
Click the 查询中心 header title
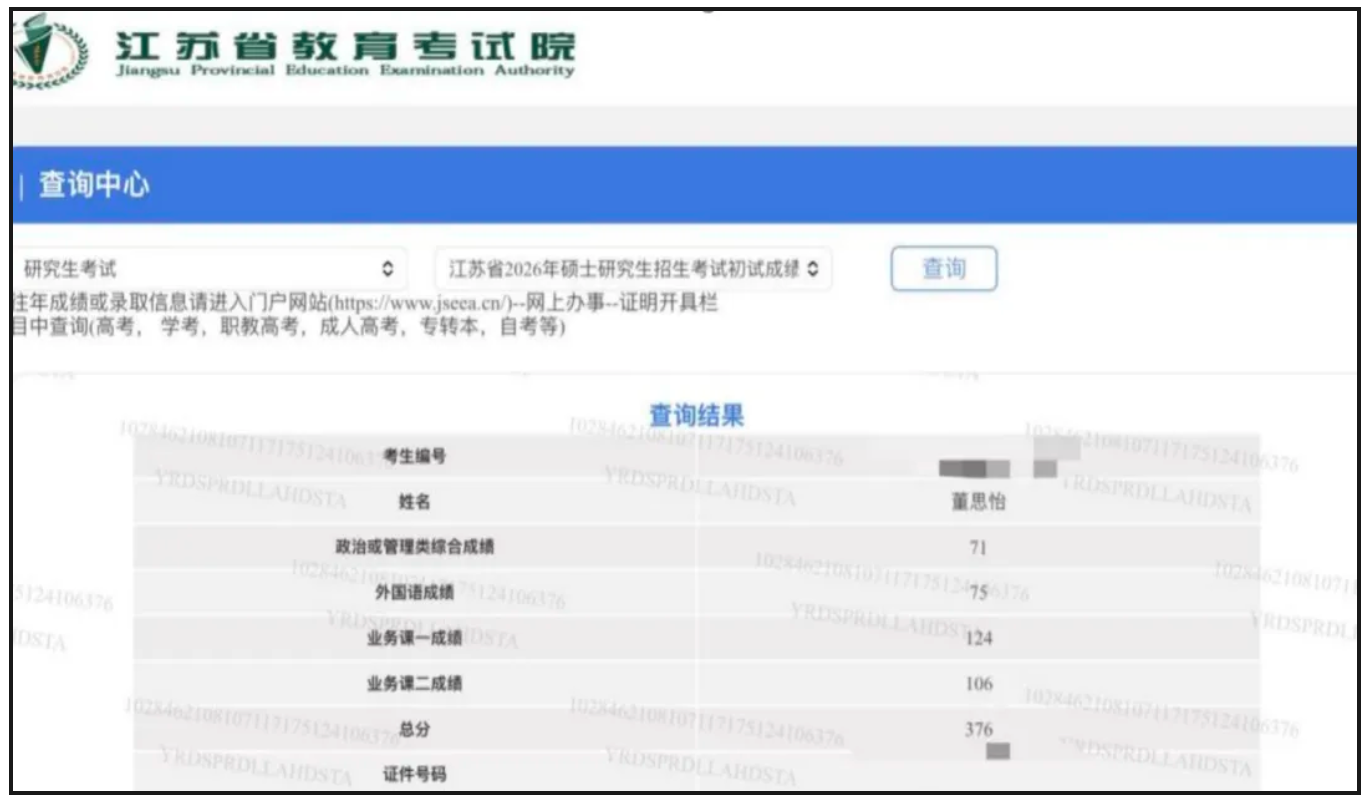[94, 185]
